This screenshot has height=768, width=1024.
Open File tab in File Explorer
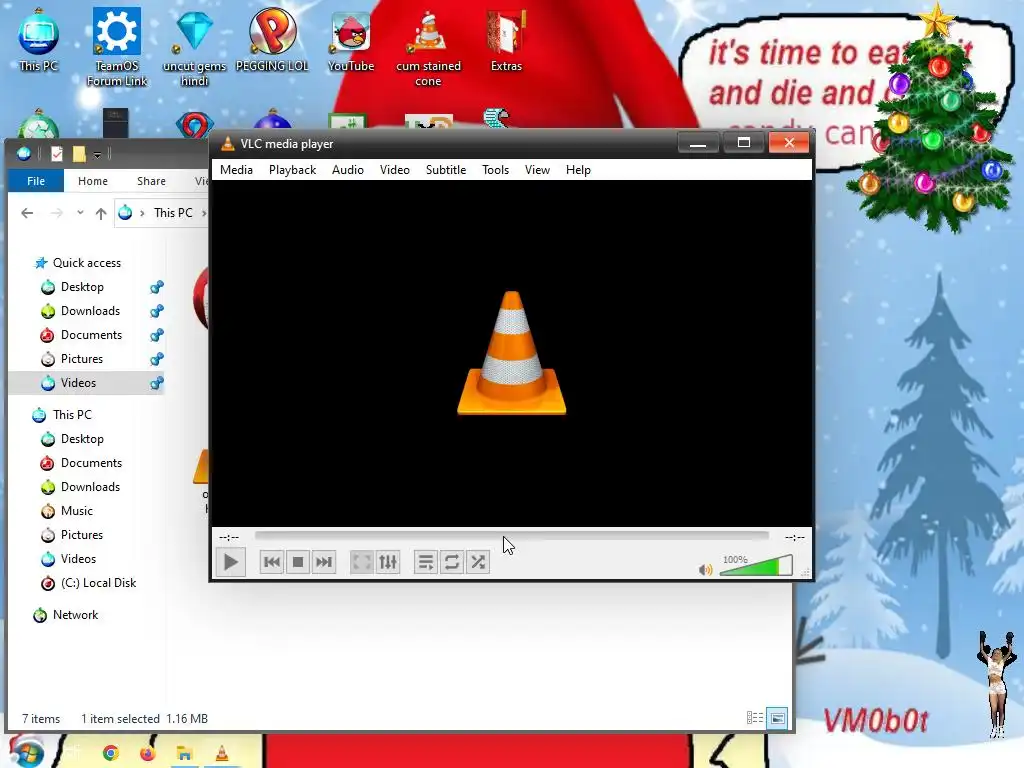36,181
